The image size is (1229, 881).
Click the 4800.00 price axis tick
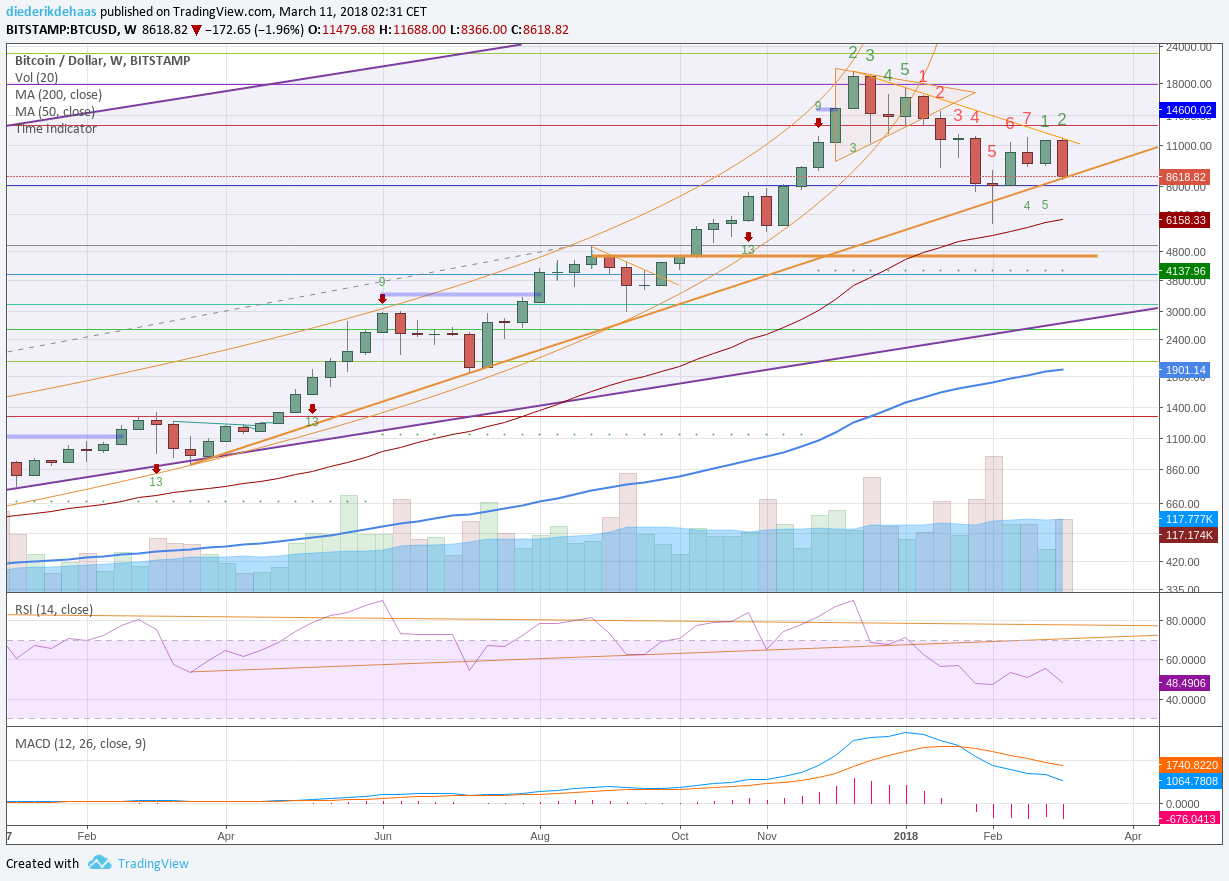[x=1187, y=251]
